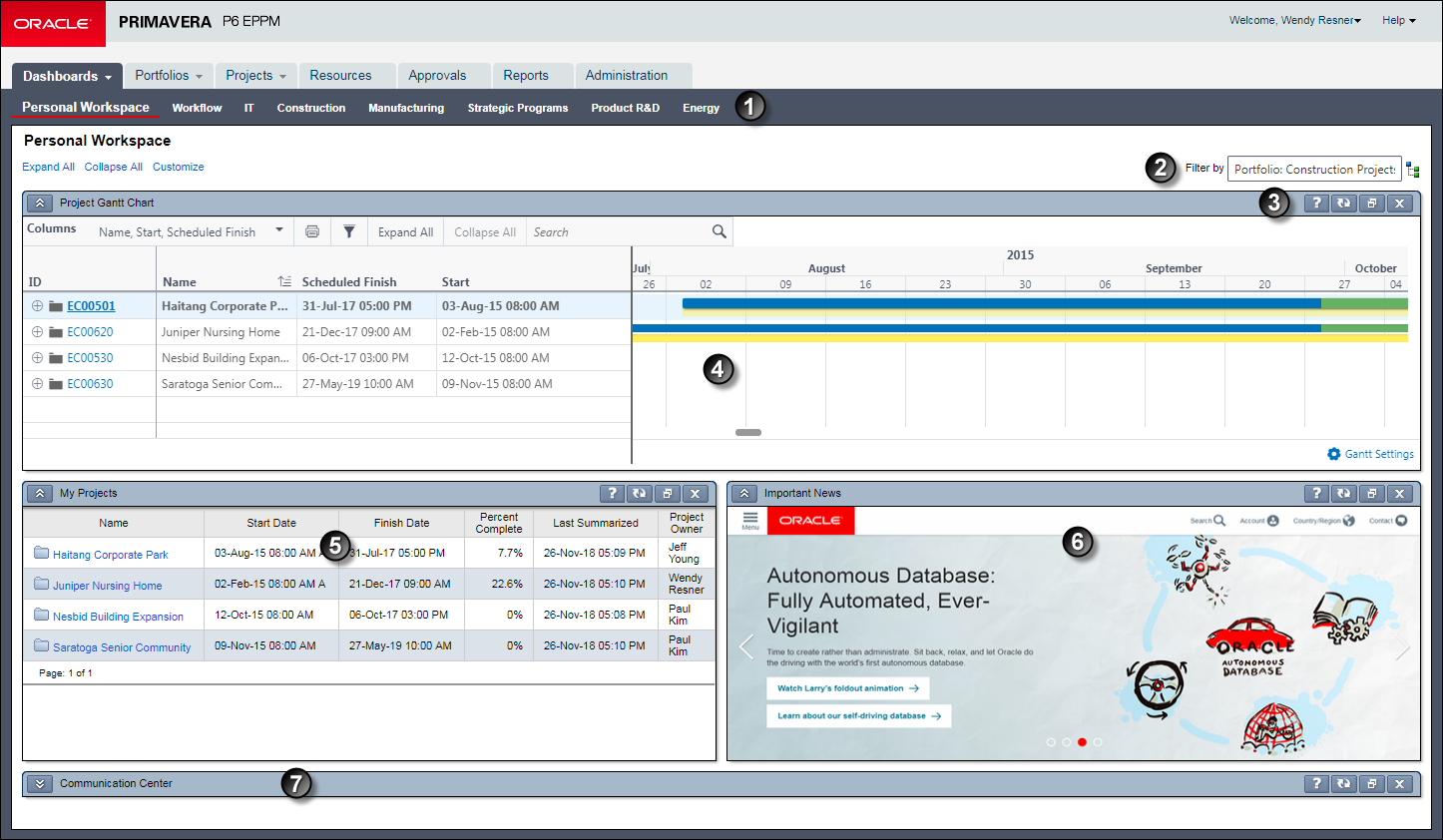Collapse the My Projects portlet
This screenshot has width=1443, height=840.
click(40, 494)
